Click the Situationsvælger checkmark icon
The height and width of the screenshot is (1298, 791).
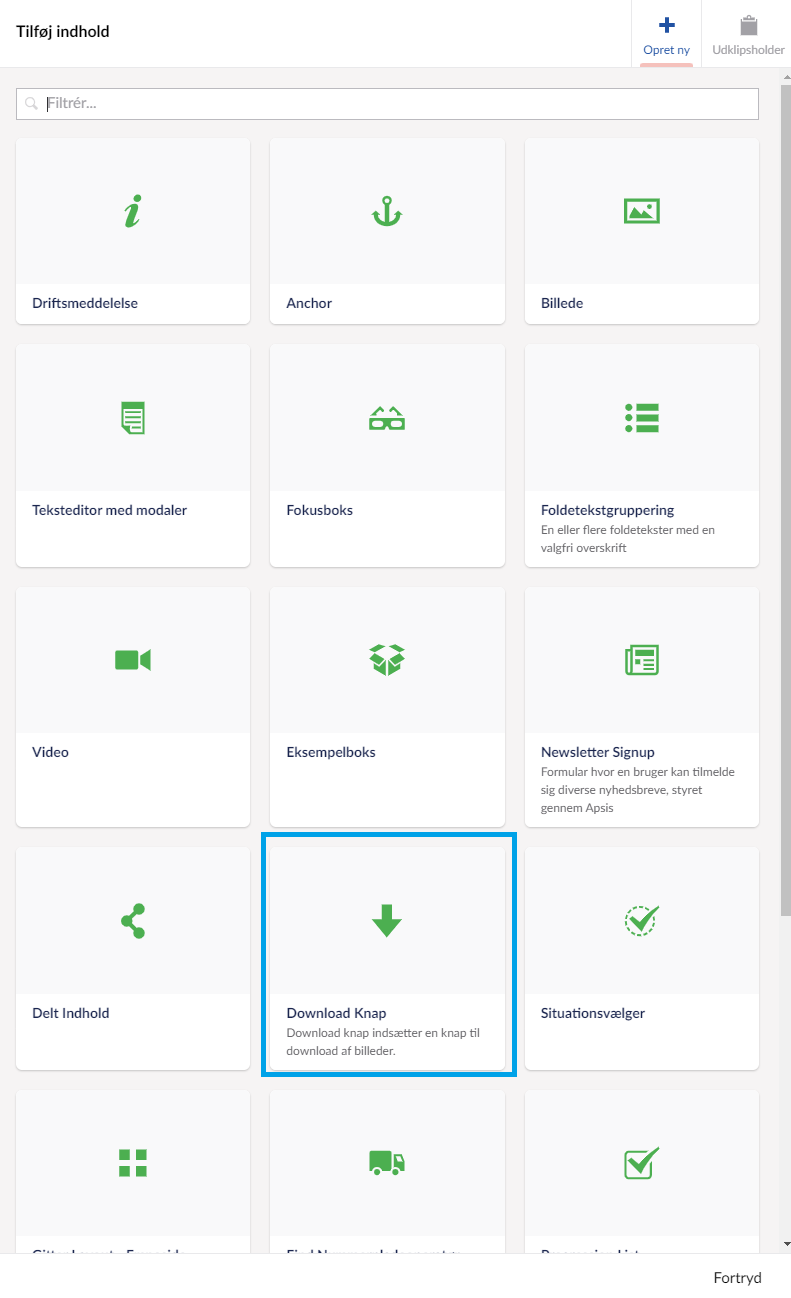(x=641, y=920)
